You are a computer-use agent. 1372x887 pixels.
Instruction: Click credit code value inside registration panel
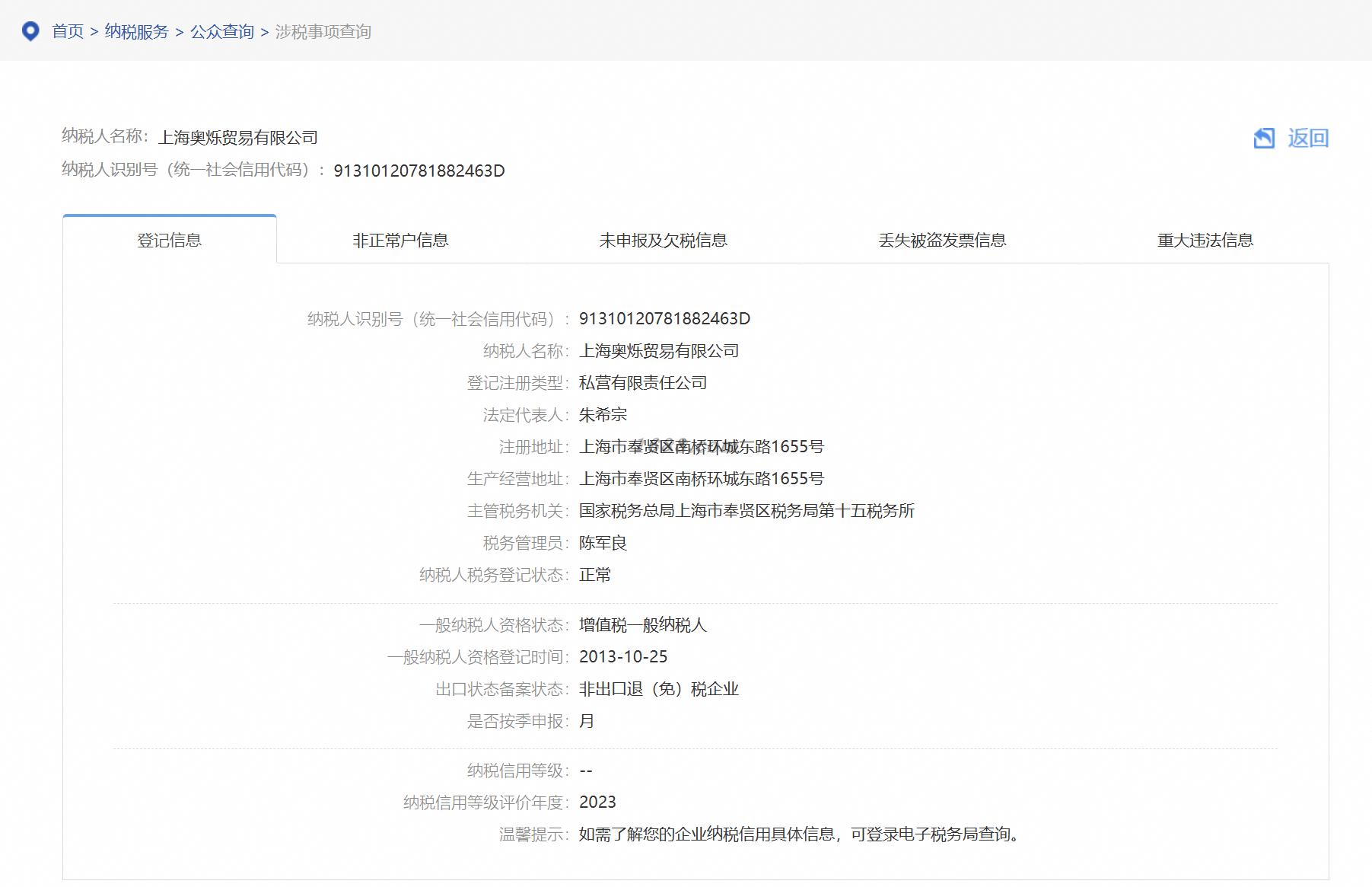click(x=665, y=318)
